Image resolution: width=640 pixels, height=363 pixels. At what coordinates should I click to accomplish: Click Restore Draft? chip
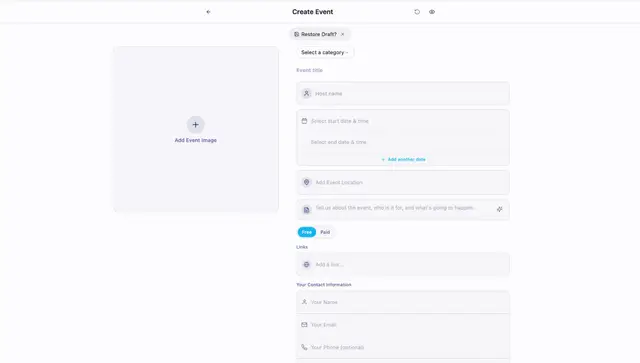click(319, 34)
